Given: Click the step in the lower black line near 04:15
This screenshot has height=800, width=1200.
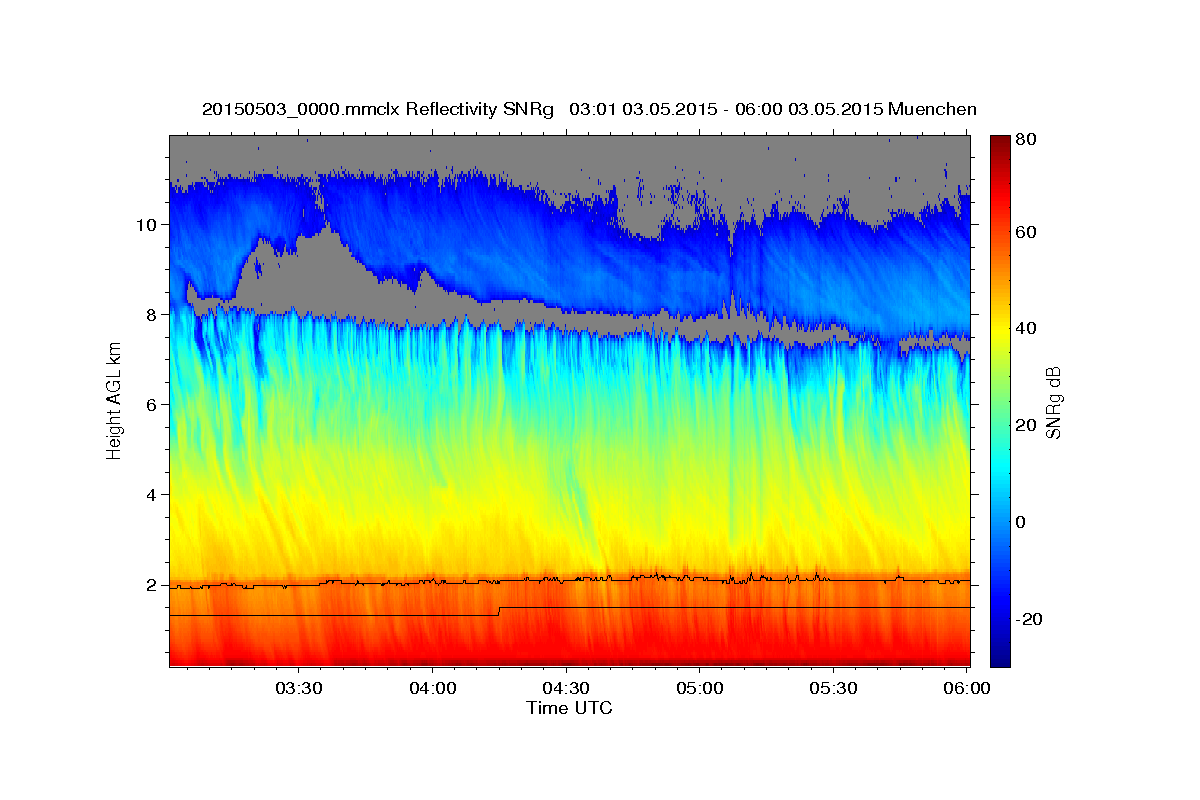Looking at the screenshot, I should point(499,611).
